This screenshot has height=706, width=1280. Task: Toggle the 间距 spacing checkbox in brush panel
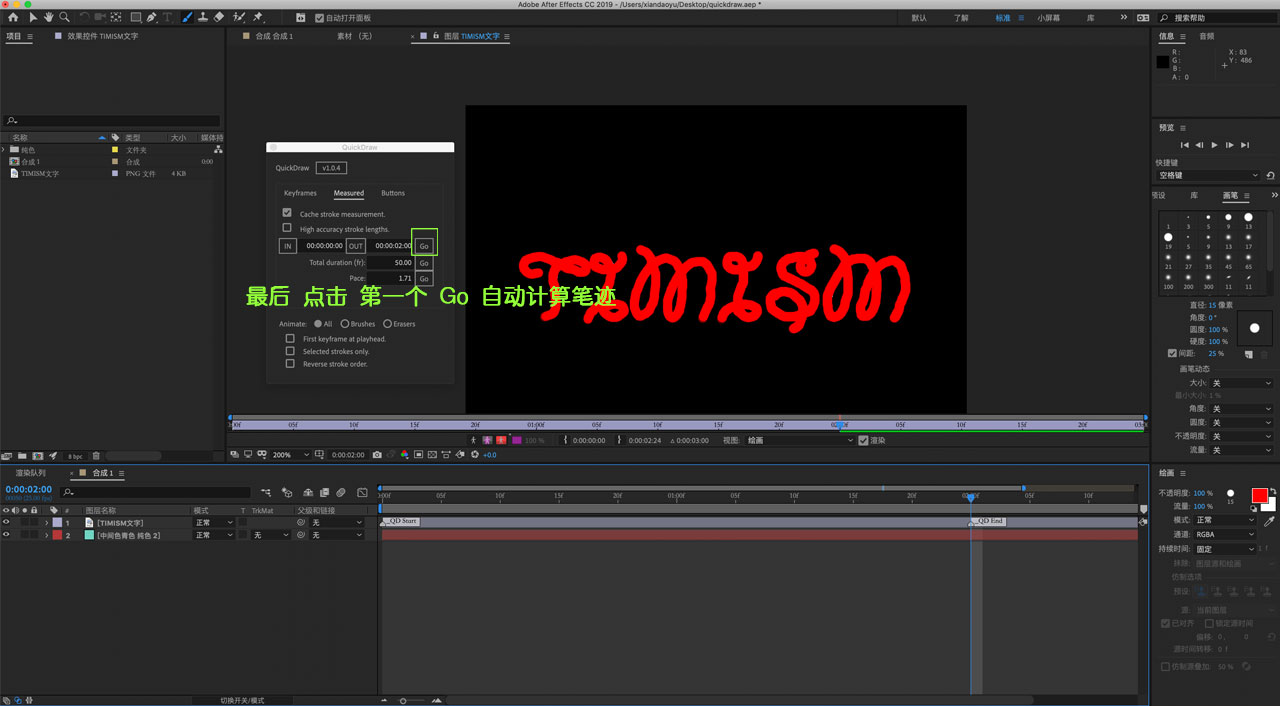point(1172,353)
